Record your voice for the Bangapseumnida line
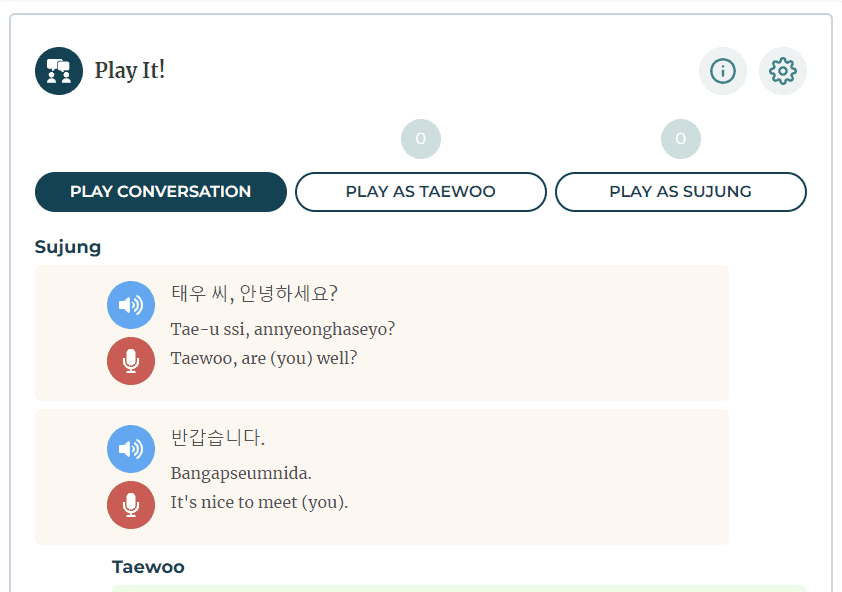This screenshot has width=842, height=592. (131, 505)
